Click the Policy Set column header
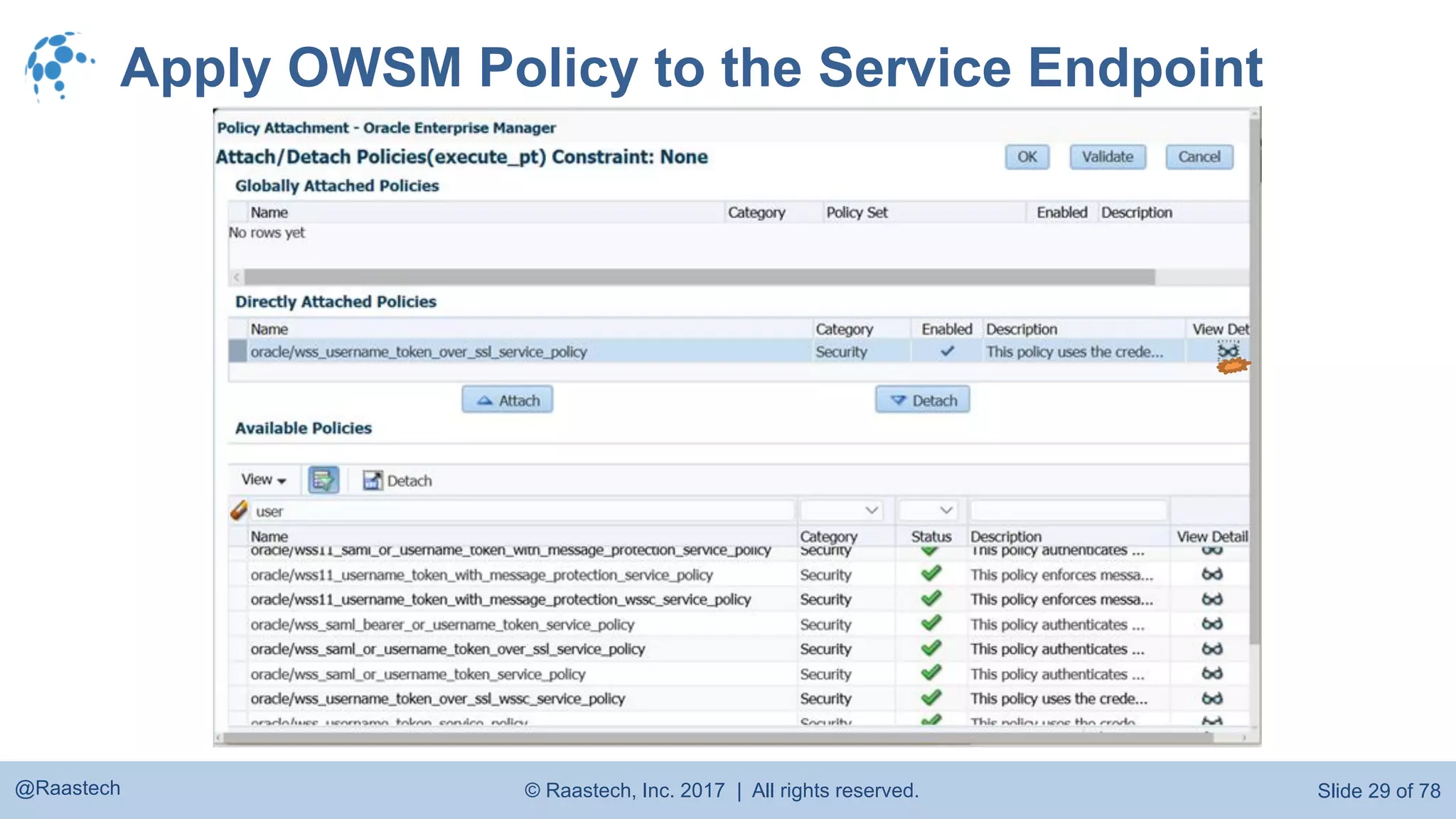This screenshot has width=1456, height=819. (x=857, y=213)
